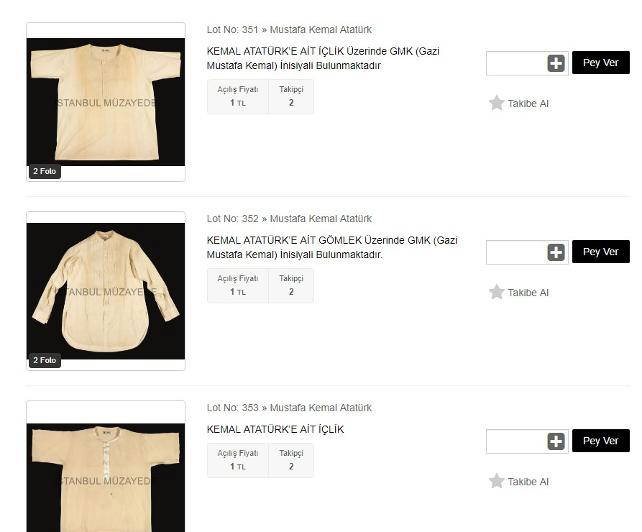This screenshot has height=532, width=642.
Task: Click the plus icon for Lot 351 bid
Action: [556, 63]
